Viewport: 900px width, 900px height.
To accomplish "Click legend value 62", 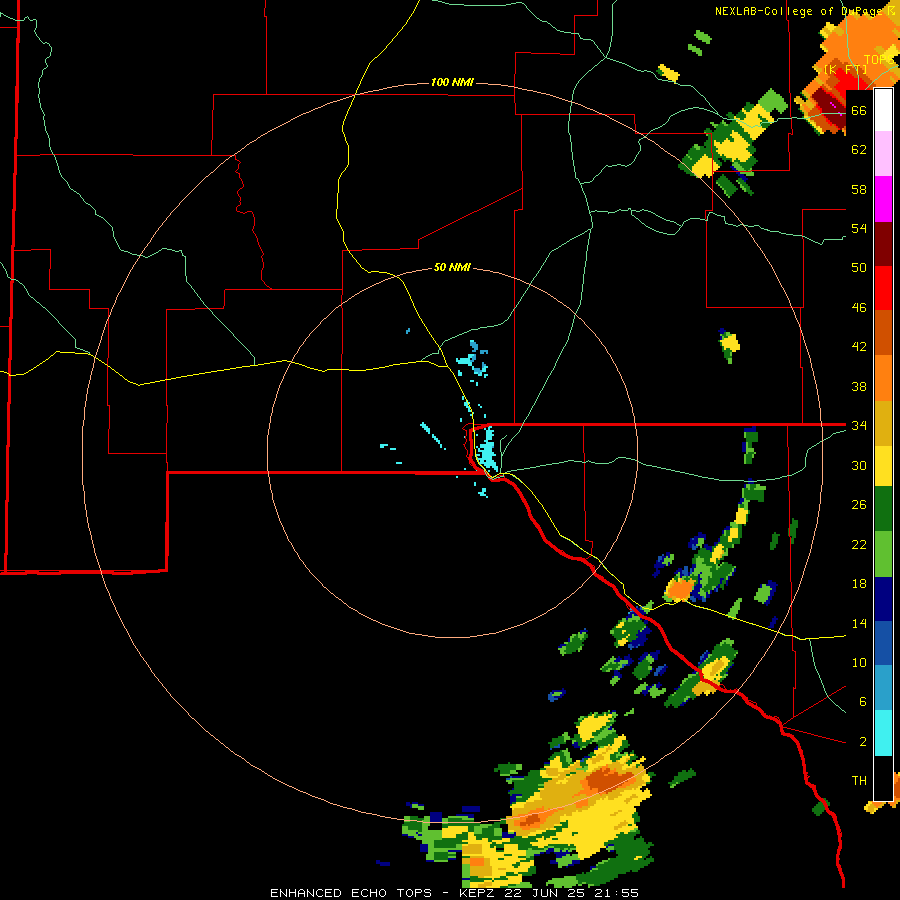I will [x=859, y=150].
